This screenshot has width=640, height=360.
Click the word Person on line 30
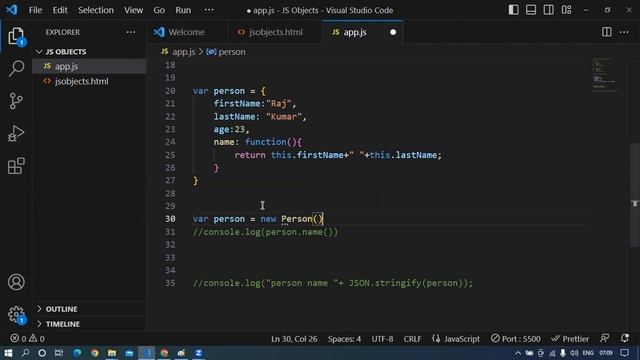coord(296,219)
